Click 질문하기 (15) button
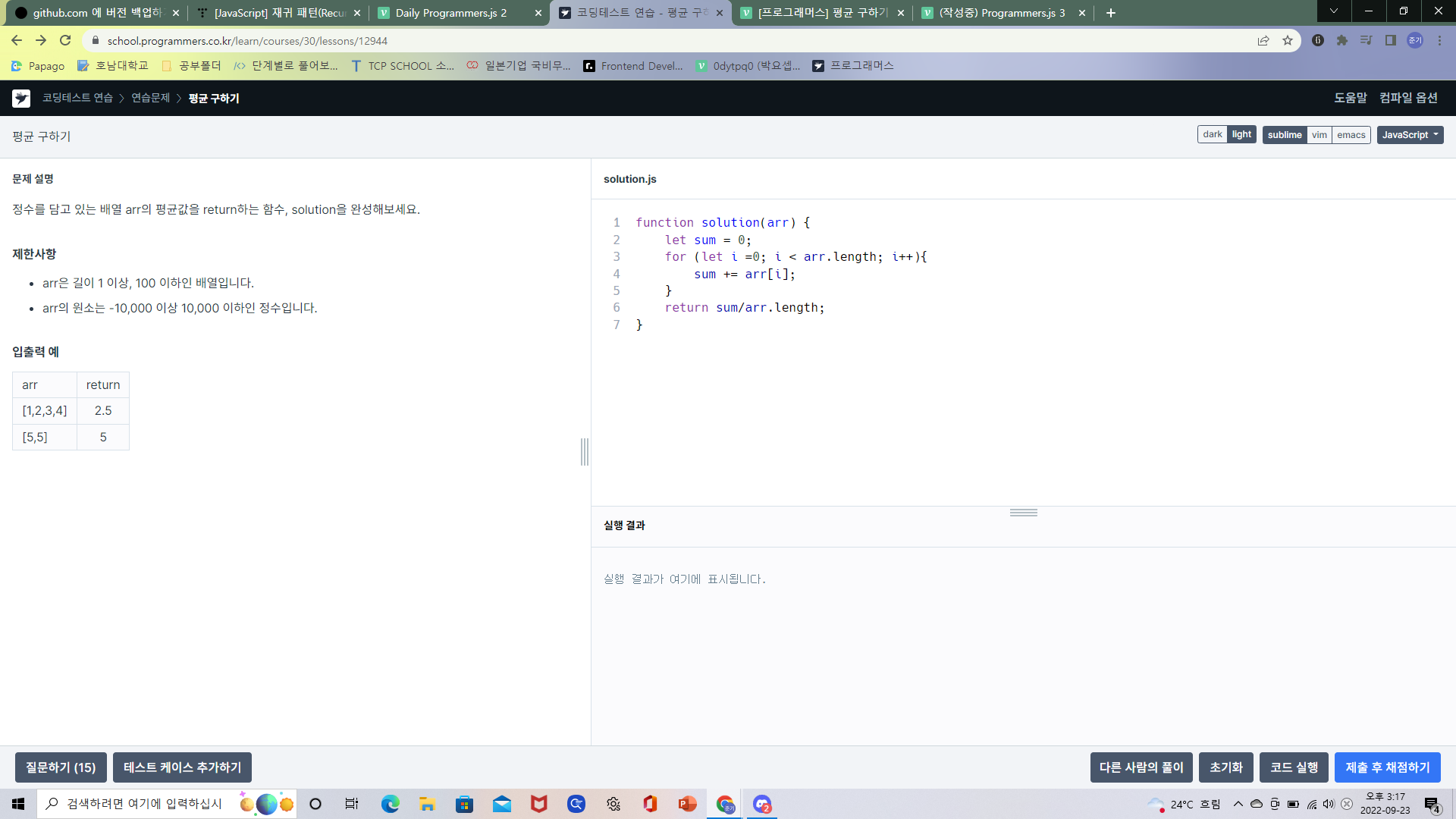 point(61,767)
